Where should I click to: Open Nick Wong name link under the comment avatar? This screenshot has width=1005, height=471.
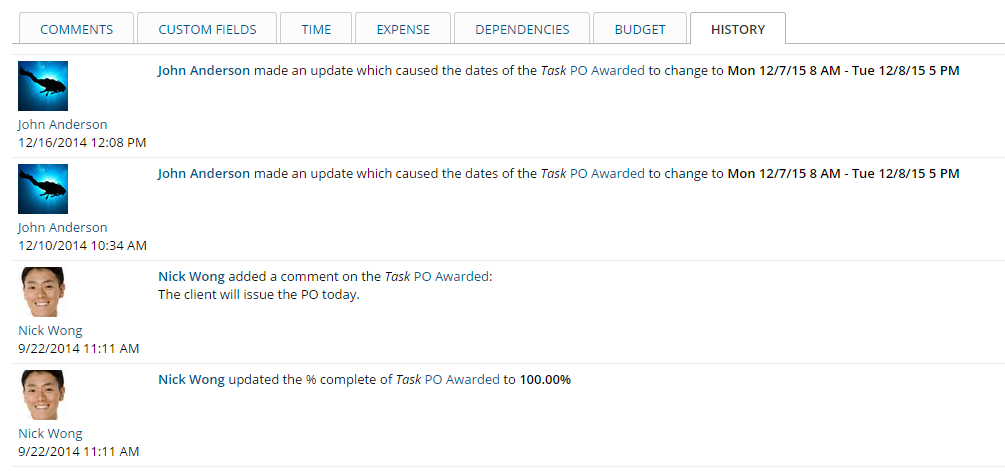click(x=50, y=331)
